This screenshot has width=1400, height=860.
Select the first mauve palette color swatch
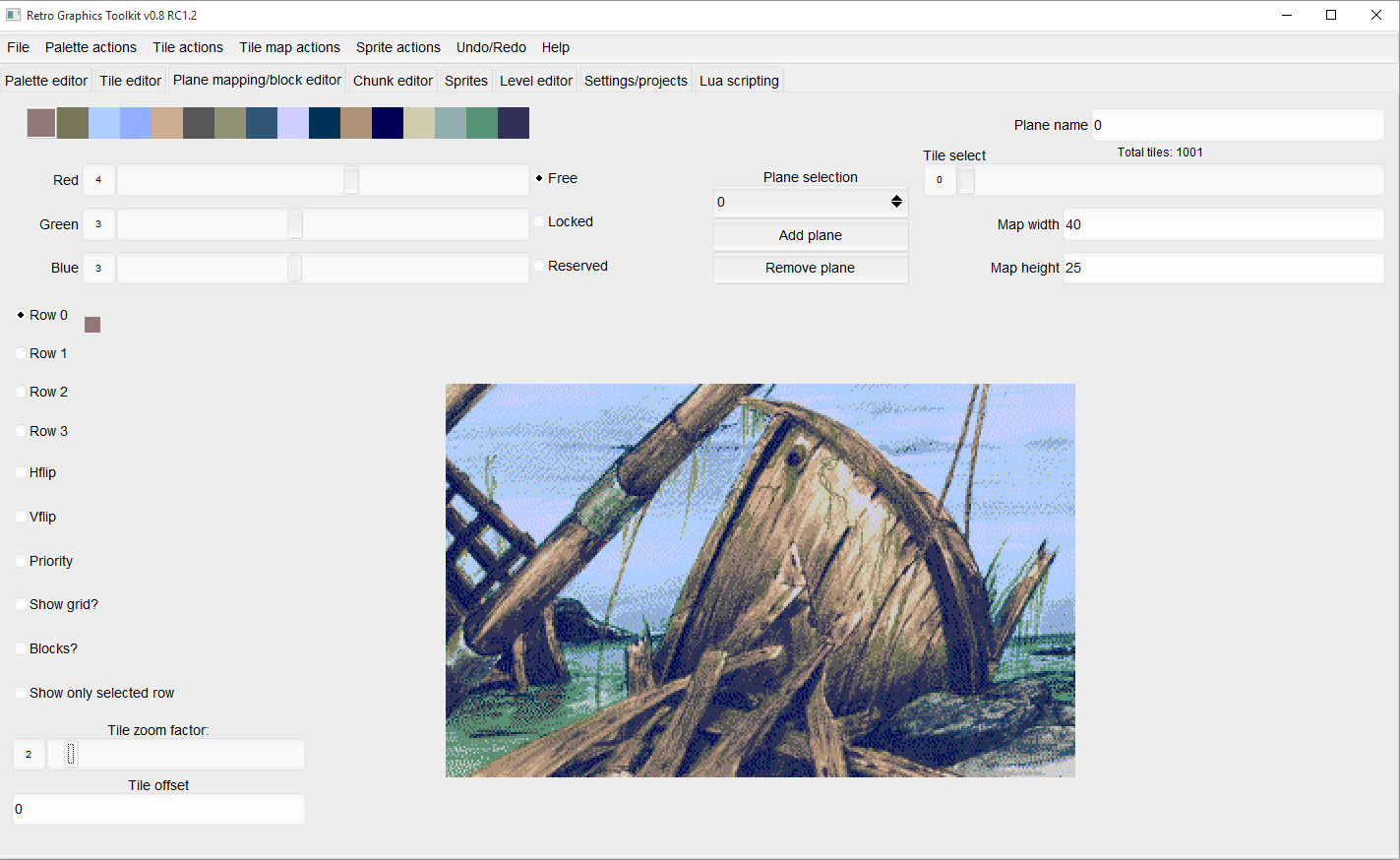(x=41, y=123)
